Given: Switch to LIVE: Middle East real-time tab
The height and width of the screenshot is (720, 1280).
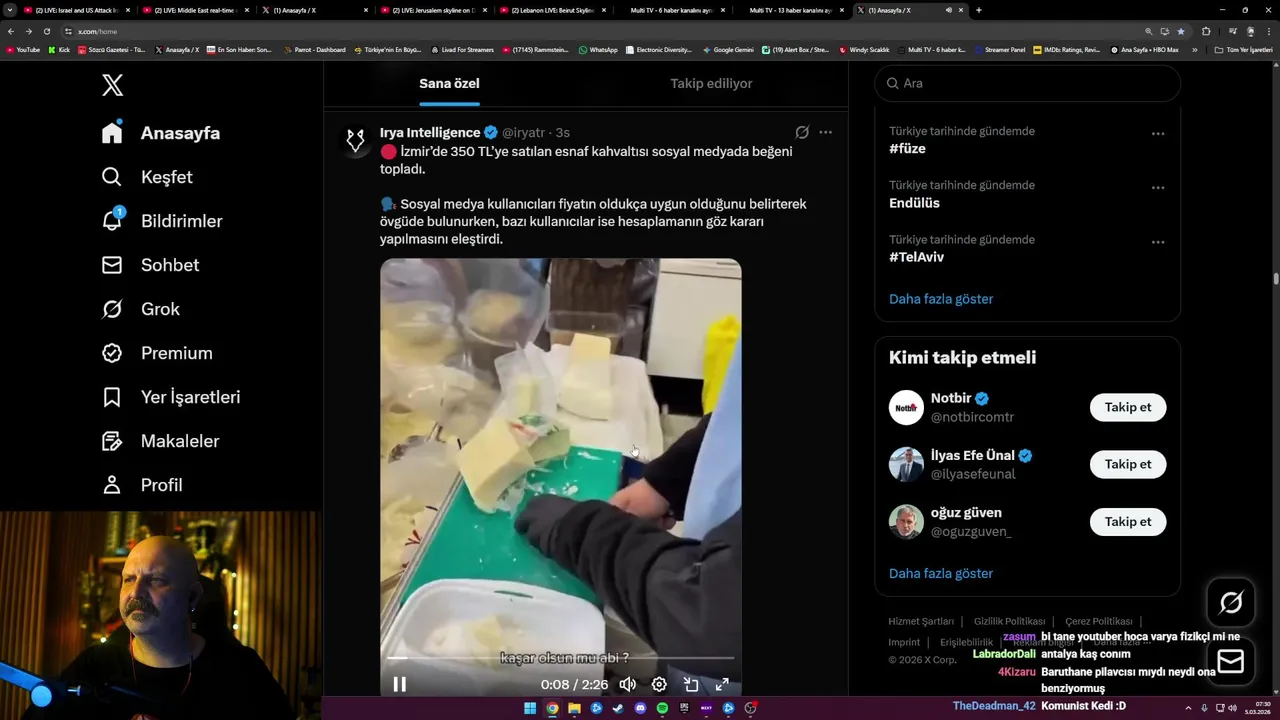Looking at the screenshot, I should point(195,10).
